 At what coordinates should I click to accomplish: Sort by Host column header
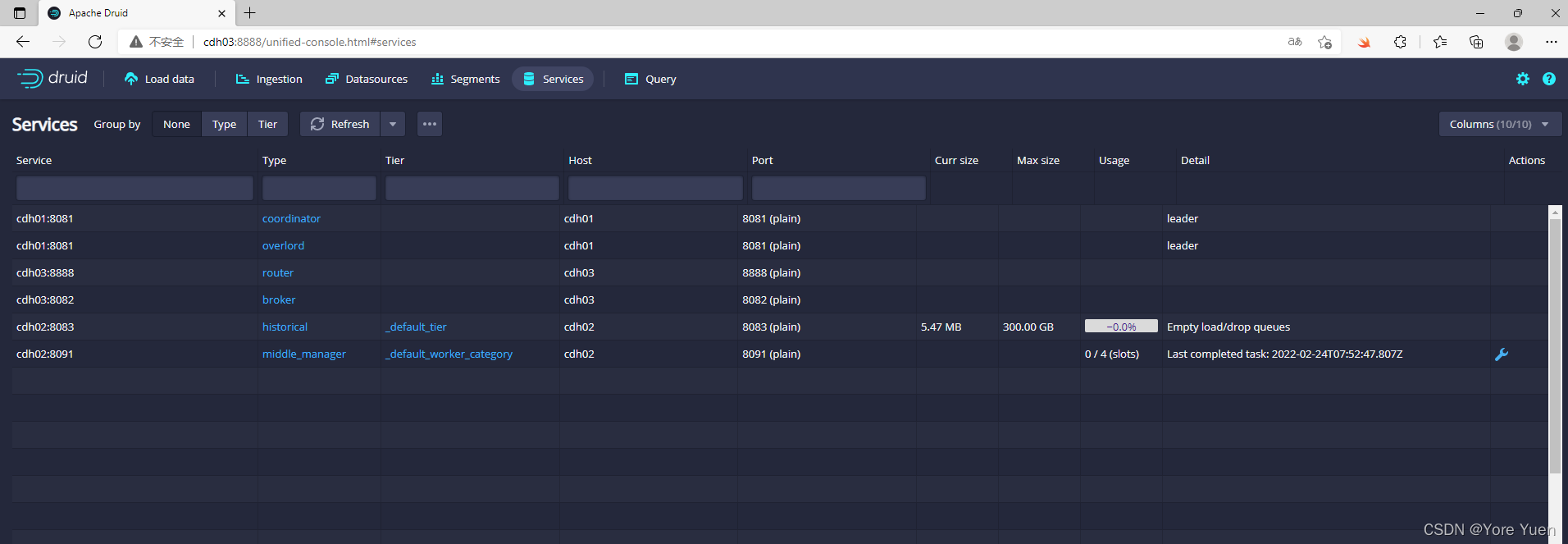coord(580,160)
